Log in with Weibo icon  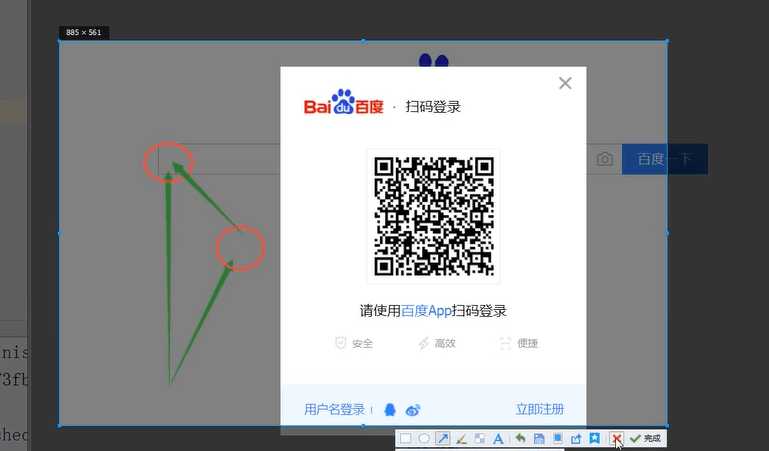point(413,410)
